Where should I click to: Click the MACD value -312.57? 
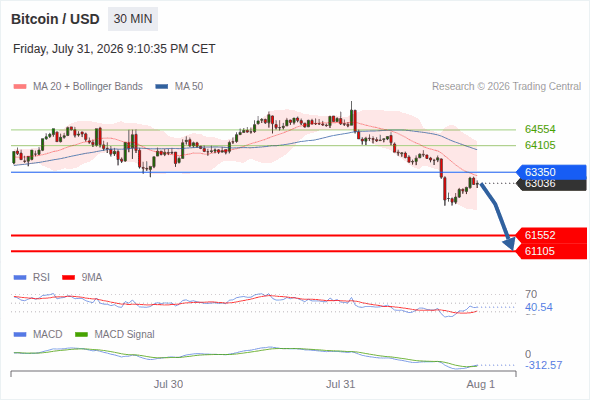(x=544, y=365)
